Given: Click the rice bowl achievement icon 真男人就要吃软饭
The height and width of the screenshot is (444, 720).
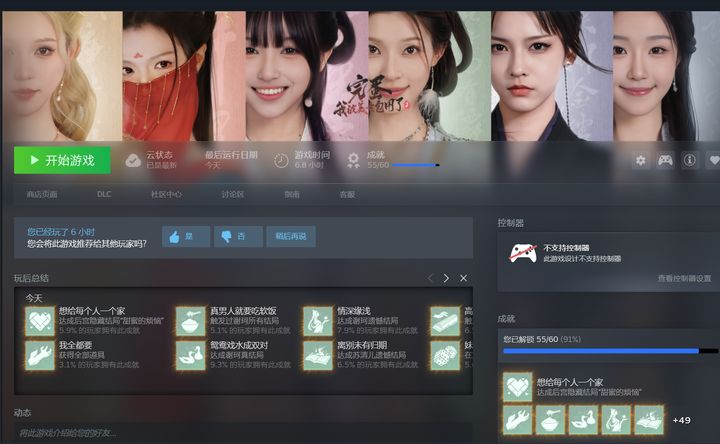Looking at the screenshot, I should [x=191, y=321].
